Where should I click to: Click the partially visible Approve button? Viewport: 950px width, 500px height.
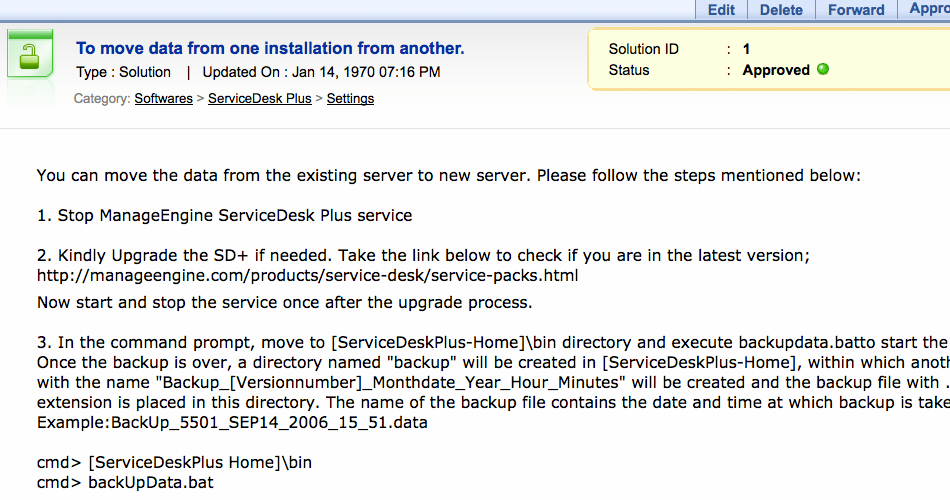(x=928, y=10)
